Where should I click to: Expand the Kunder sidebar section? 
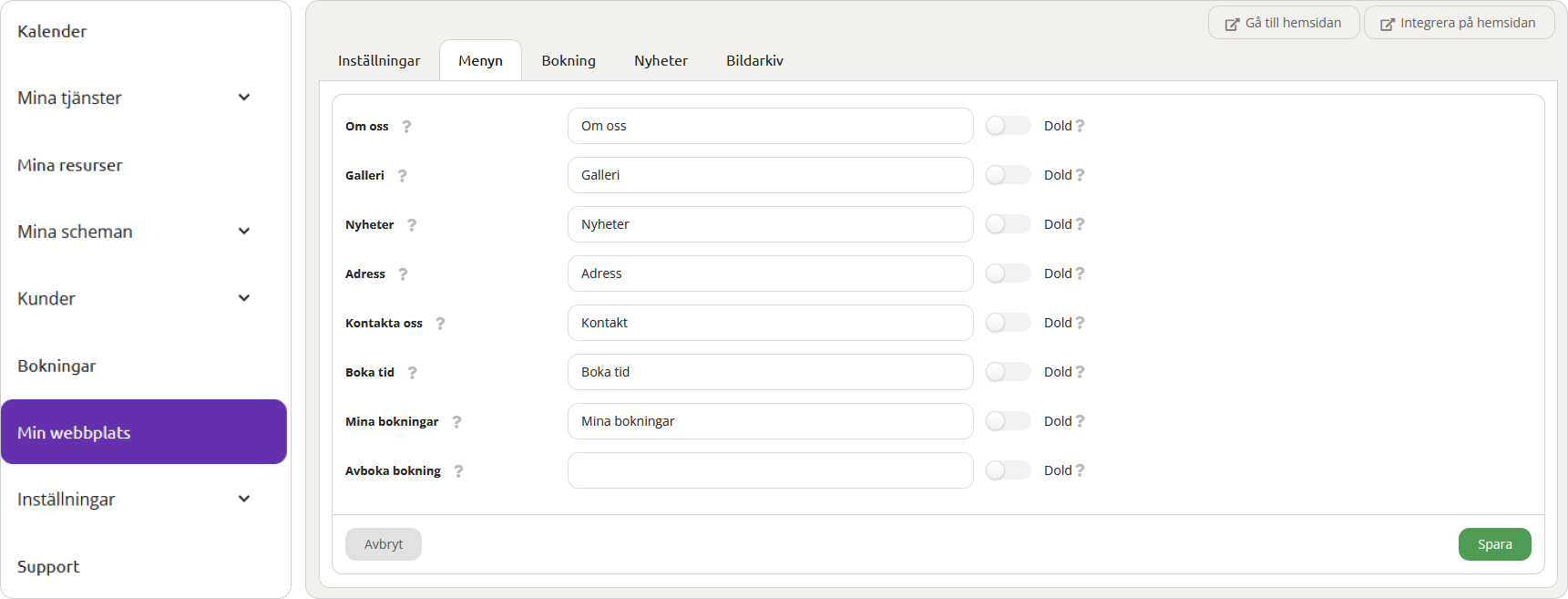[x=243, y=298]
